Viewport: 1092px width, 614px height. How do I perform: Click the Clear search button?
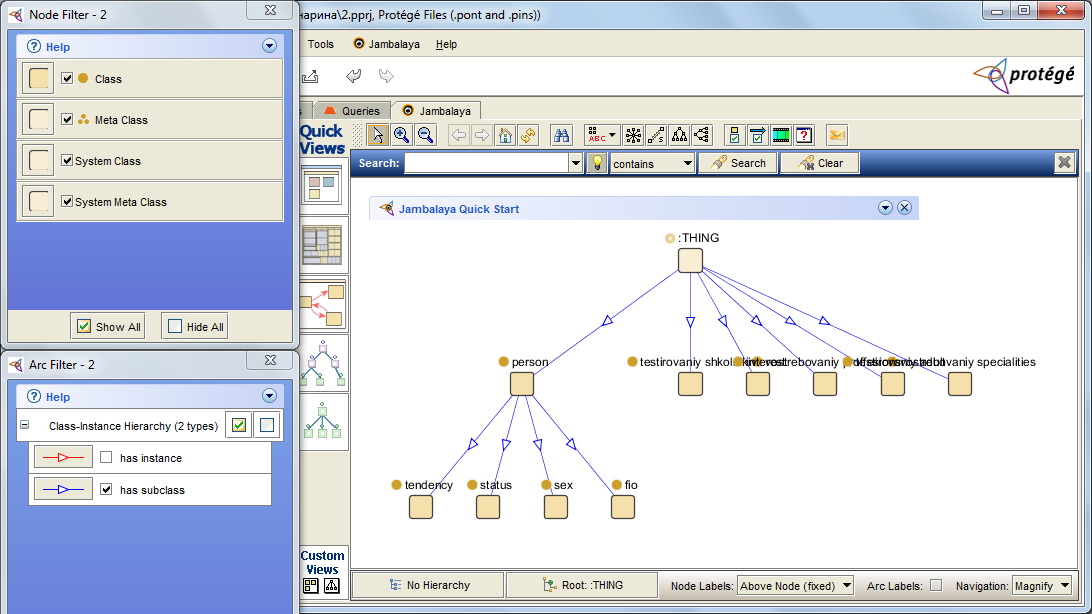(x=820, y=163)
